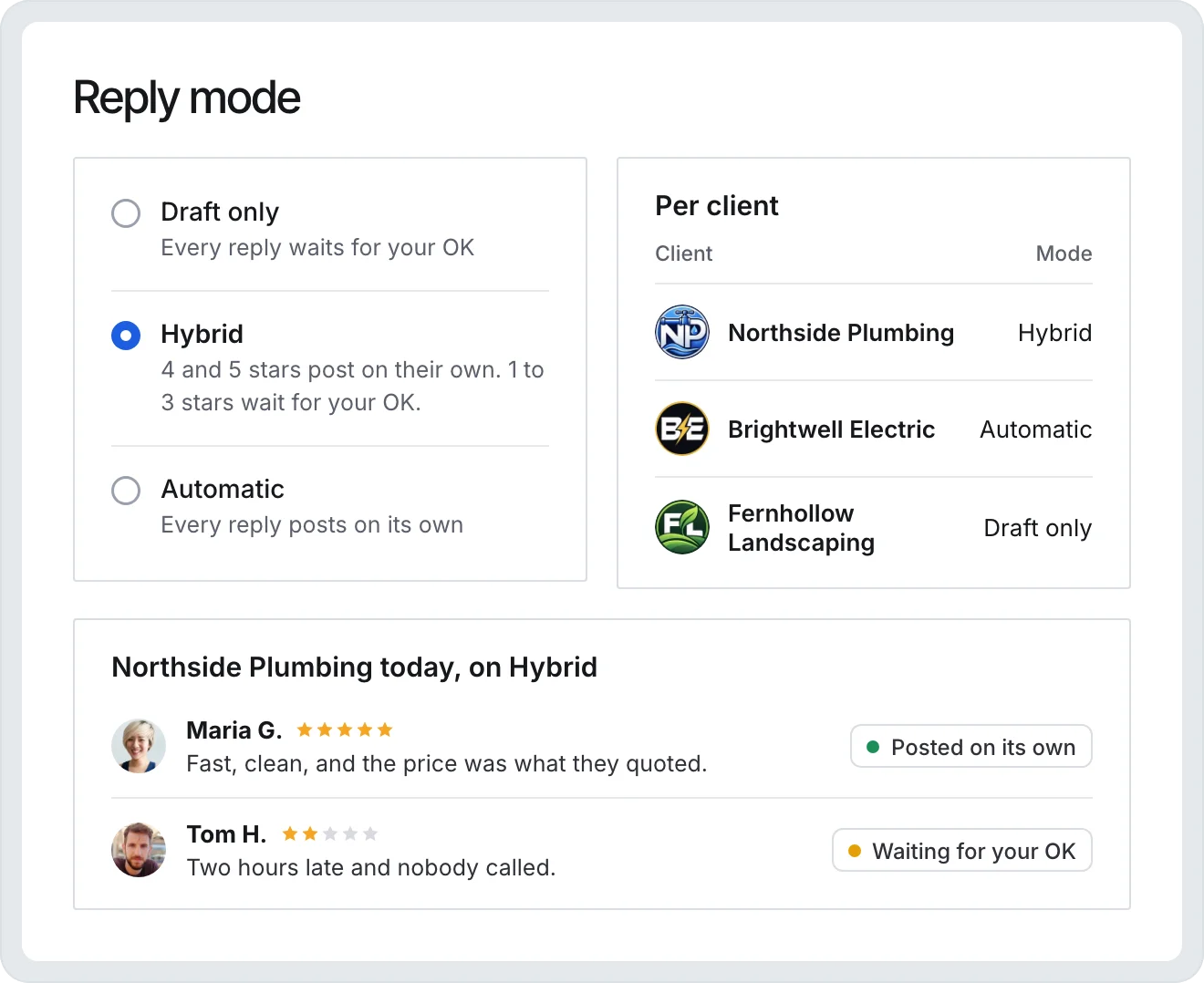Screen dimensions: 1204x983
Task: Click the Fernhollow Landscaping logo icon
Action: (x=682, y=527)
